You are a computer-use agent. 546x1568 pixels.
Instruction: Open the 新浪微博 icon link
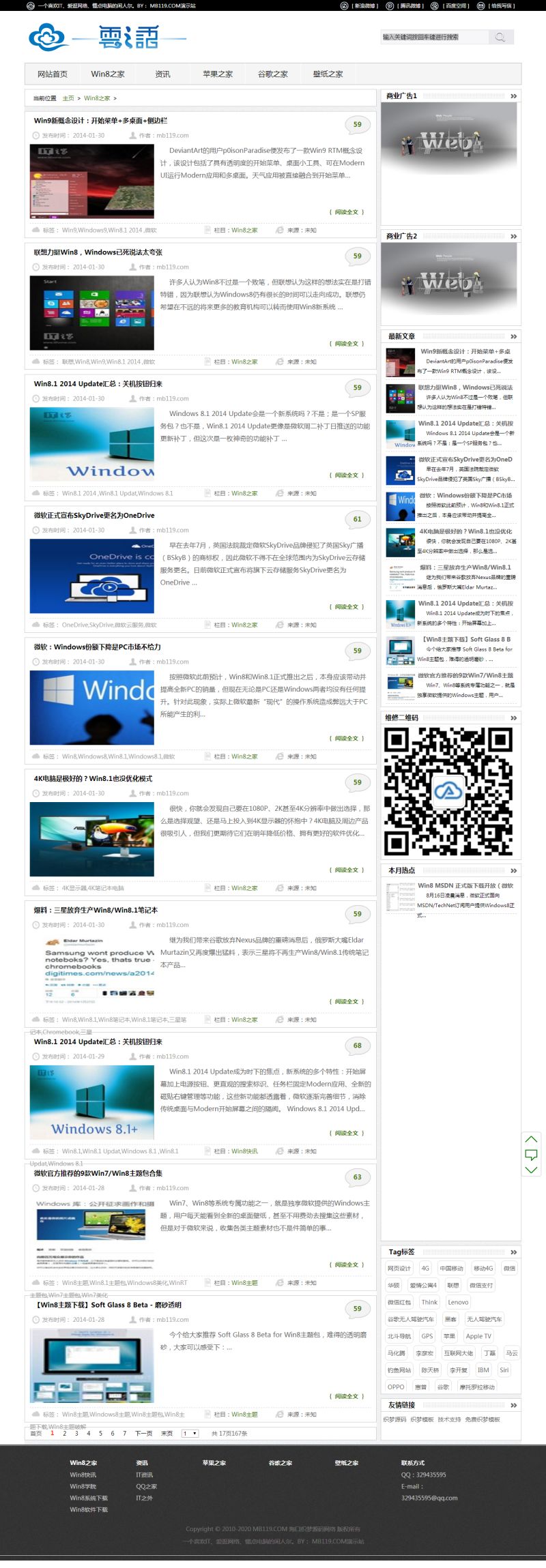pyautogui.click(x=344, y=5)
